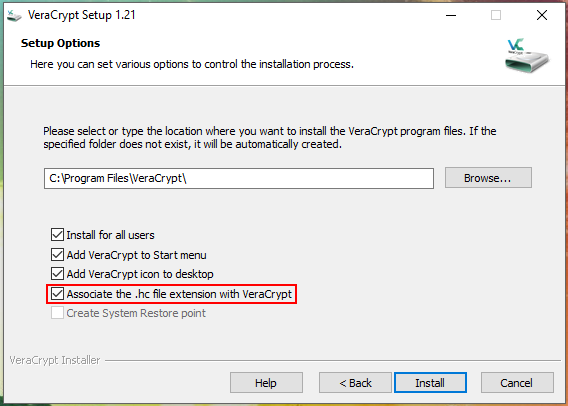Click the VeraCrypt Setup 1.21 title text

point(82,15)
